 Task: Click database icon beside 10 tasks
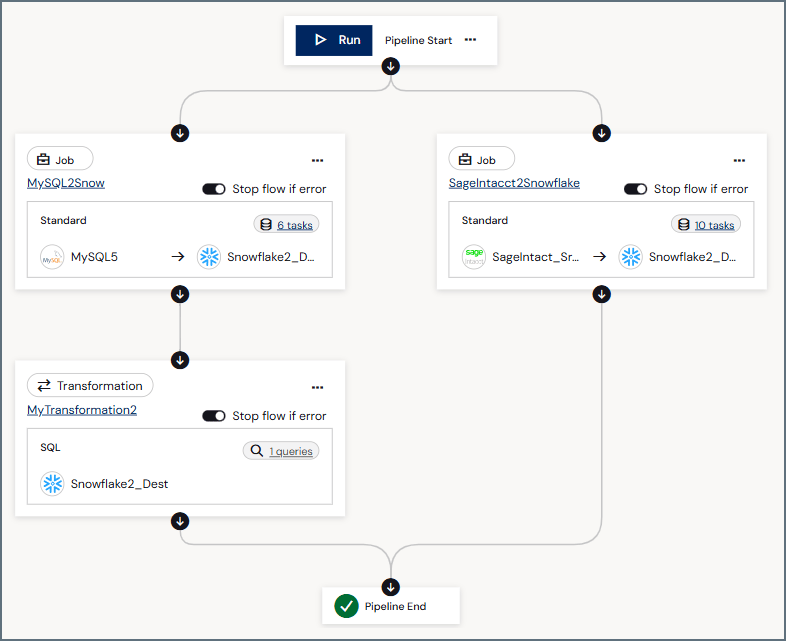[x=684, y=225]
